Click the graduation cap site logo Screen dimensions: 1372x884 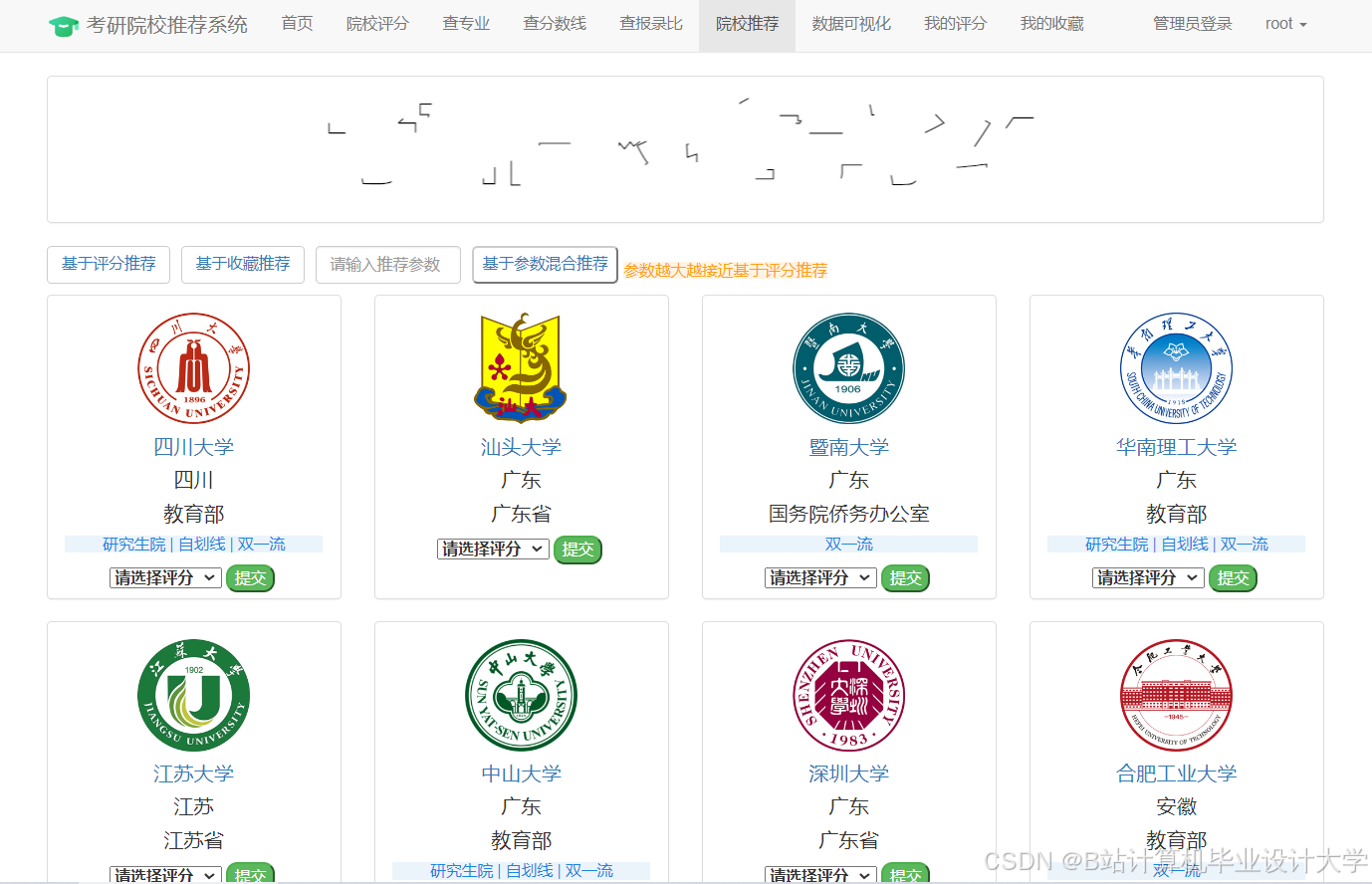pyautogui.click(x=64, y=23)
